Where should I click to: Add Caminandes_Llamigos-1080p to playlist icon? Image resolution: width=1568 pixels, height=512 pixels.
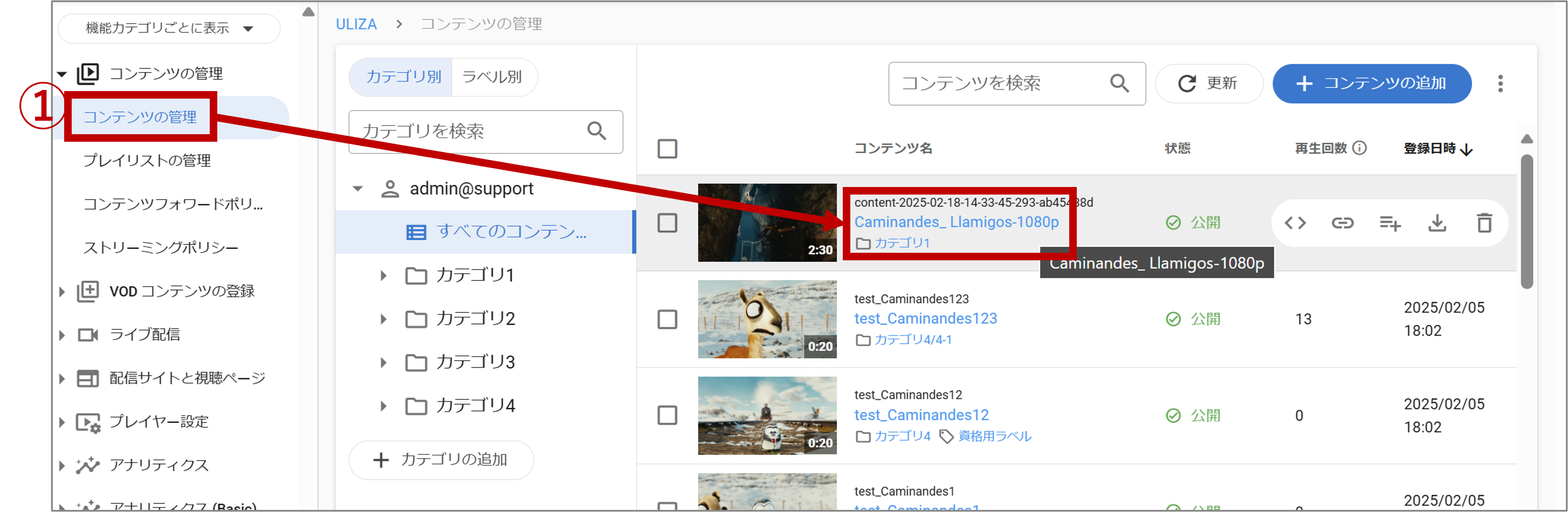click(1390, 223)
